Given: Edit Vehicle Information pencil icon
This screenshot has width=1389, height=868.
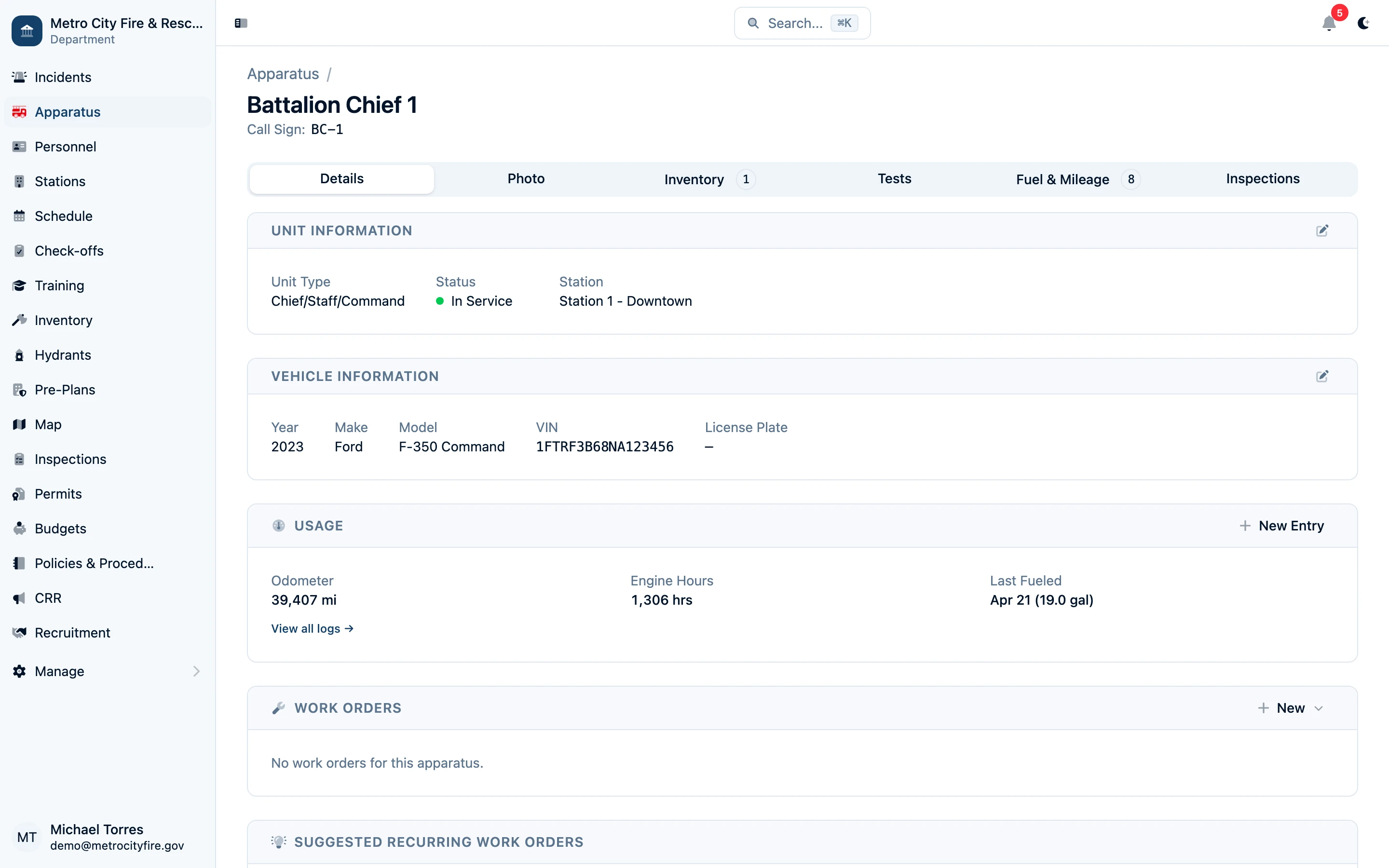Looking at the screenshot, I should click(1322, 376).
